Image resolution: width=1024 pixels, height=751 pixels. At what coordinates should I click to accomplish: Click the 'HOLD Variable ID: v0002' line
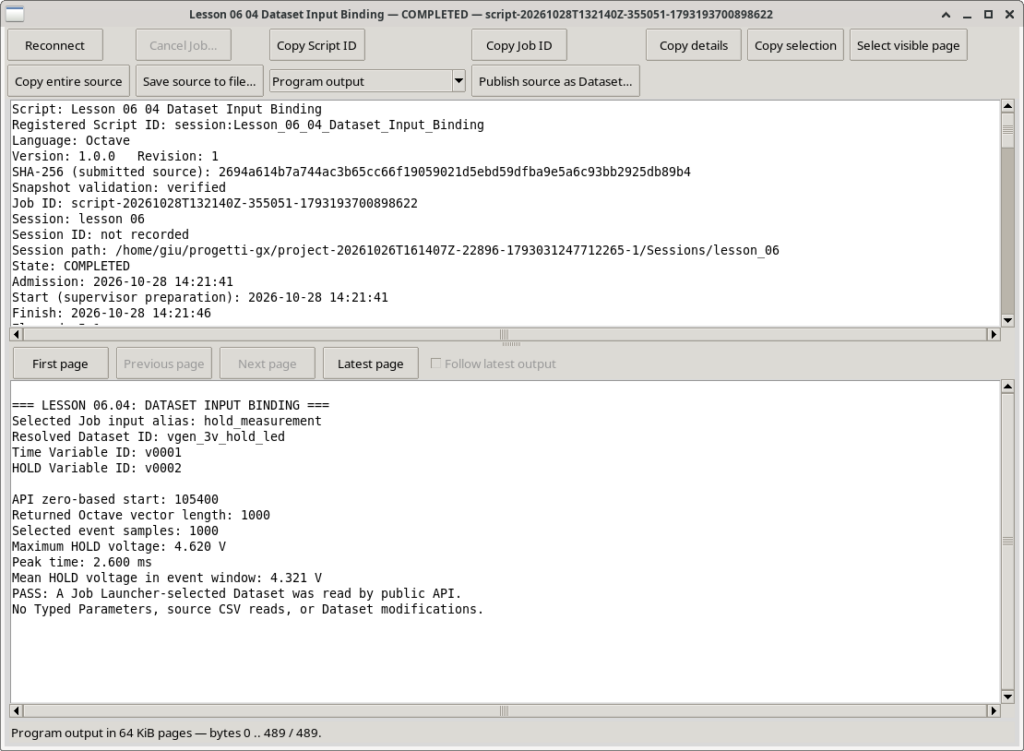coord(97,468)
